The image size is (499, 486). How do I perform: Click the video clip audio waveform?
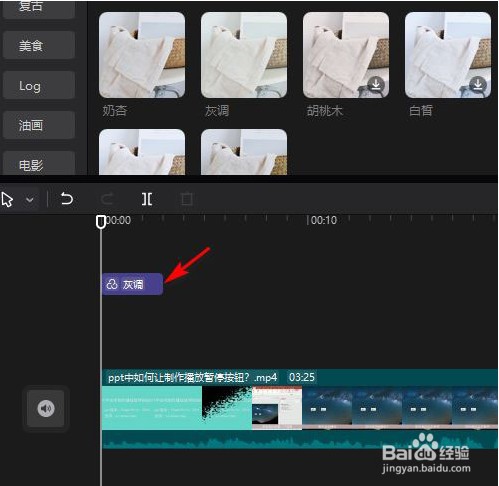pyautogui.click(x=299, y=440)
